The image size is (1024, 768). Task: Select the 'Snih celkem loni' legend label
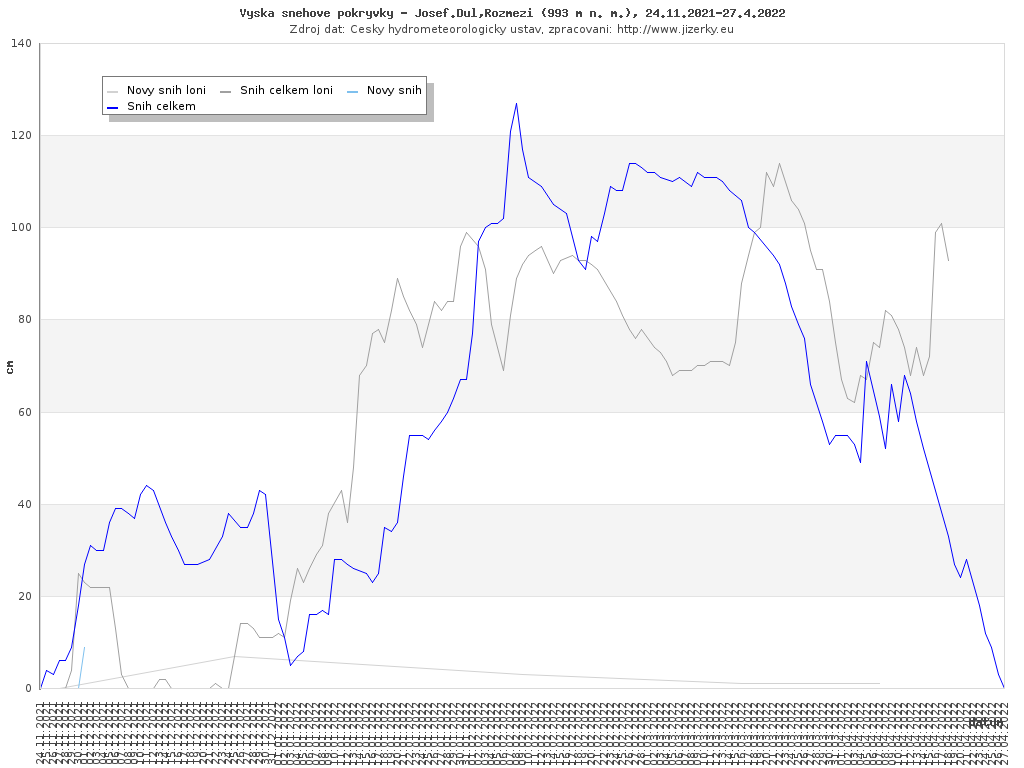(286, 90)
